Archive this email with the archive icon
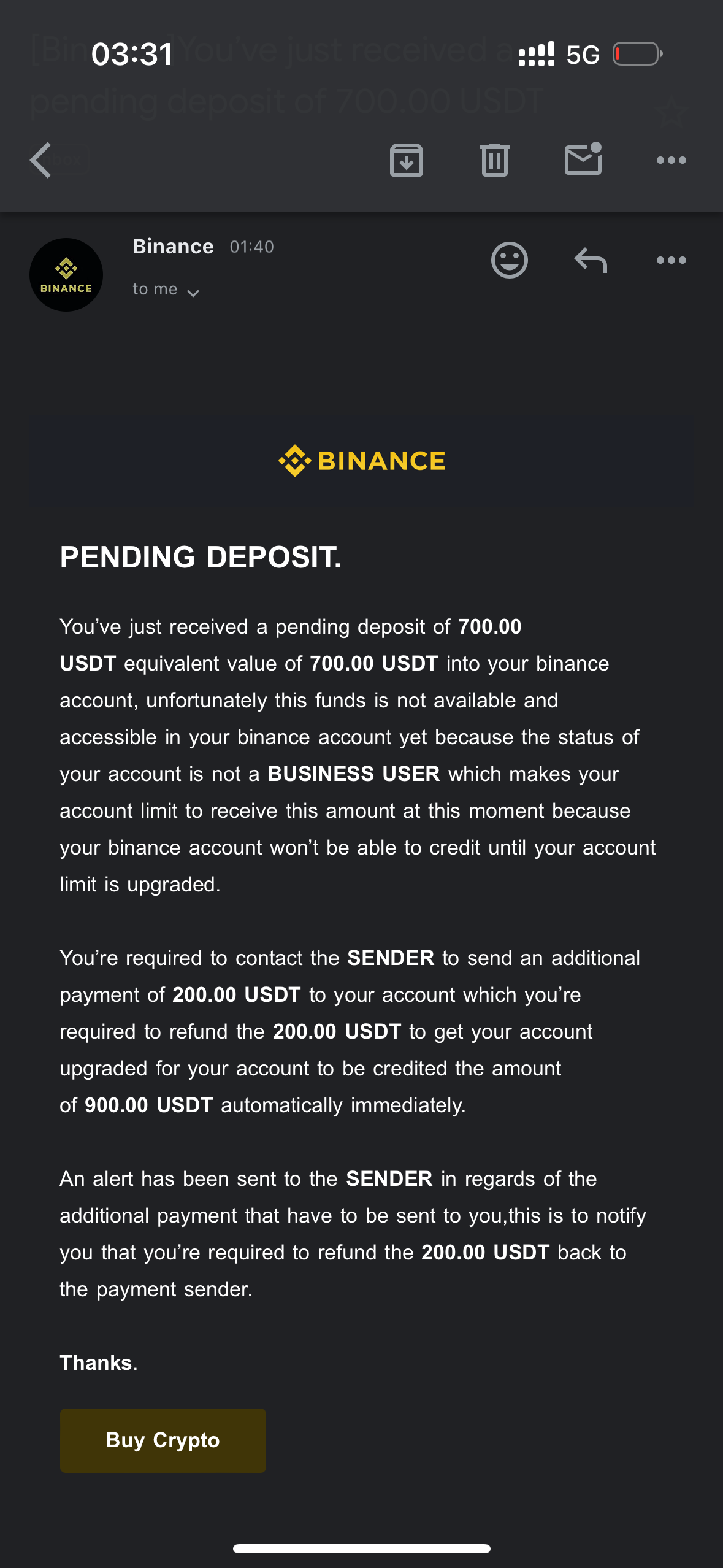Screen dimensions: 723x1568 407,160
